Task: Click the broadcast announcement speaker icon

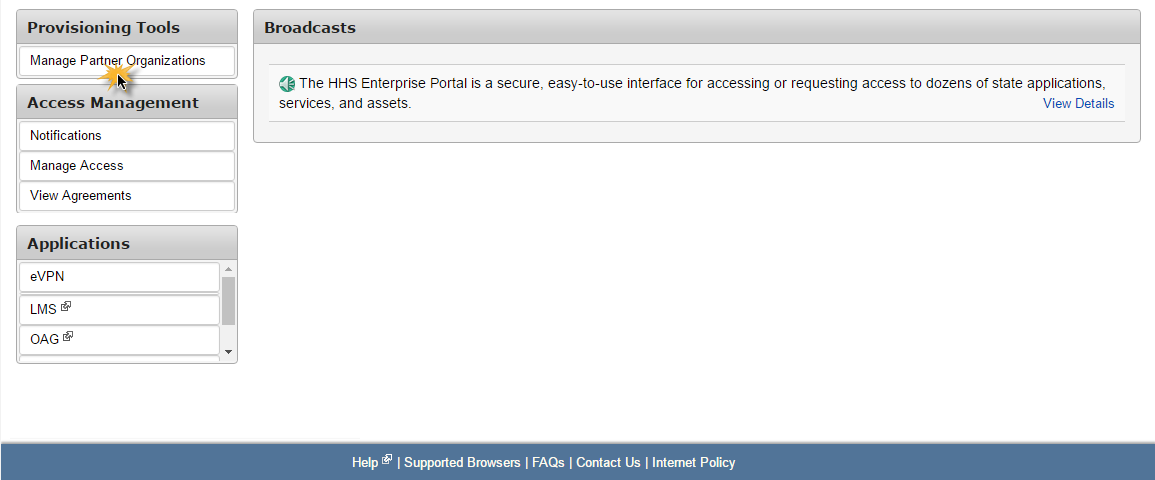Action: pyautogui.click(x=287, y=84)
